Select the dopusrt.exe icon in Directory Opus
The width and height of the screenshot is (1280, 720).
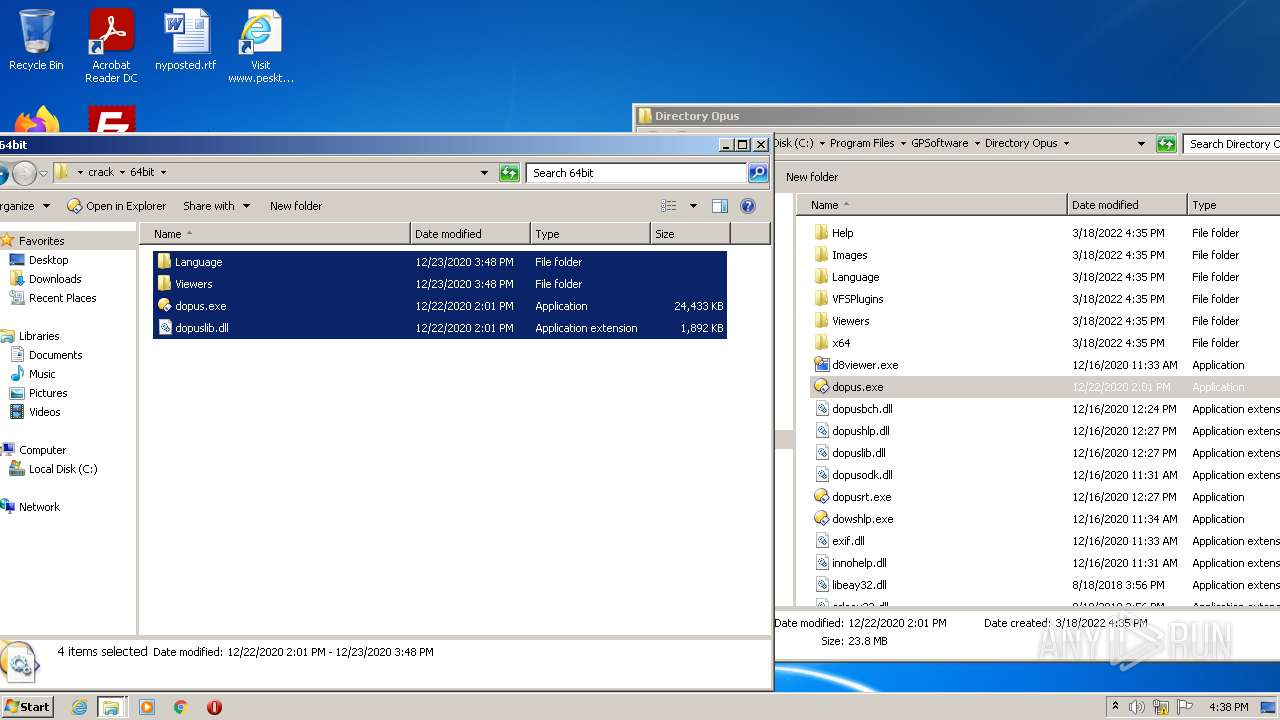coord(822,497)
